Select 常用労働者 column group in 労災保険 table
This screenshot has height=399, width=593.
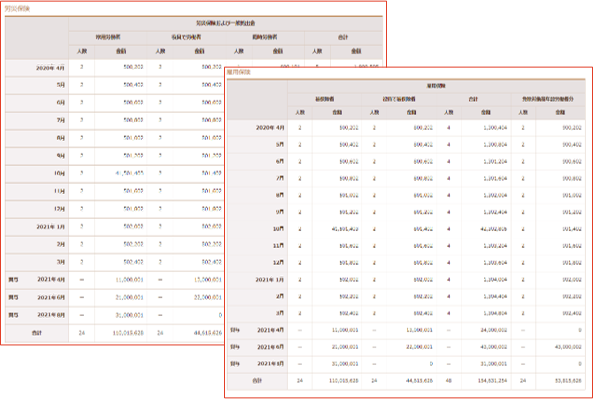tap(108, 37)
